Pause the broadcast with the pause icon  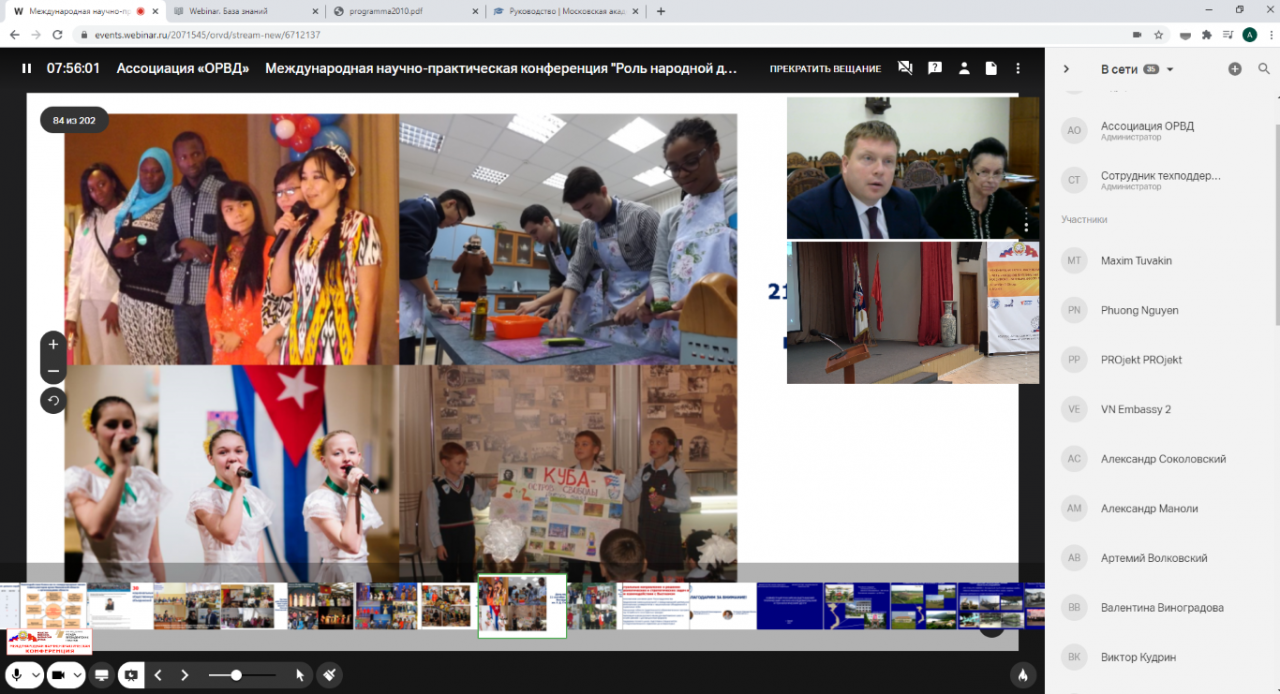[27, 69]
